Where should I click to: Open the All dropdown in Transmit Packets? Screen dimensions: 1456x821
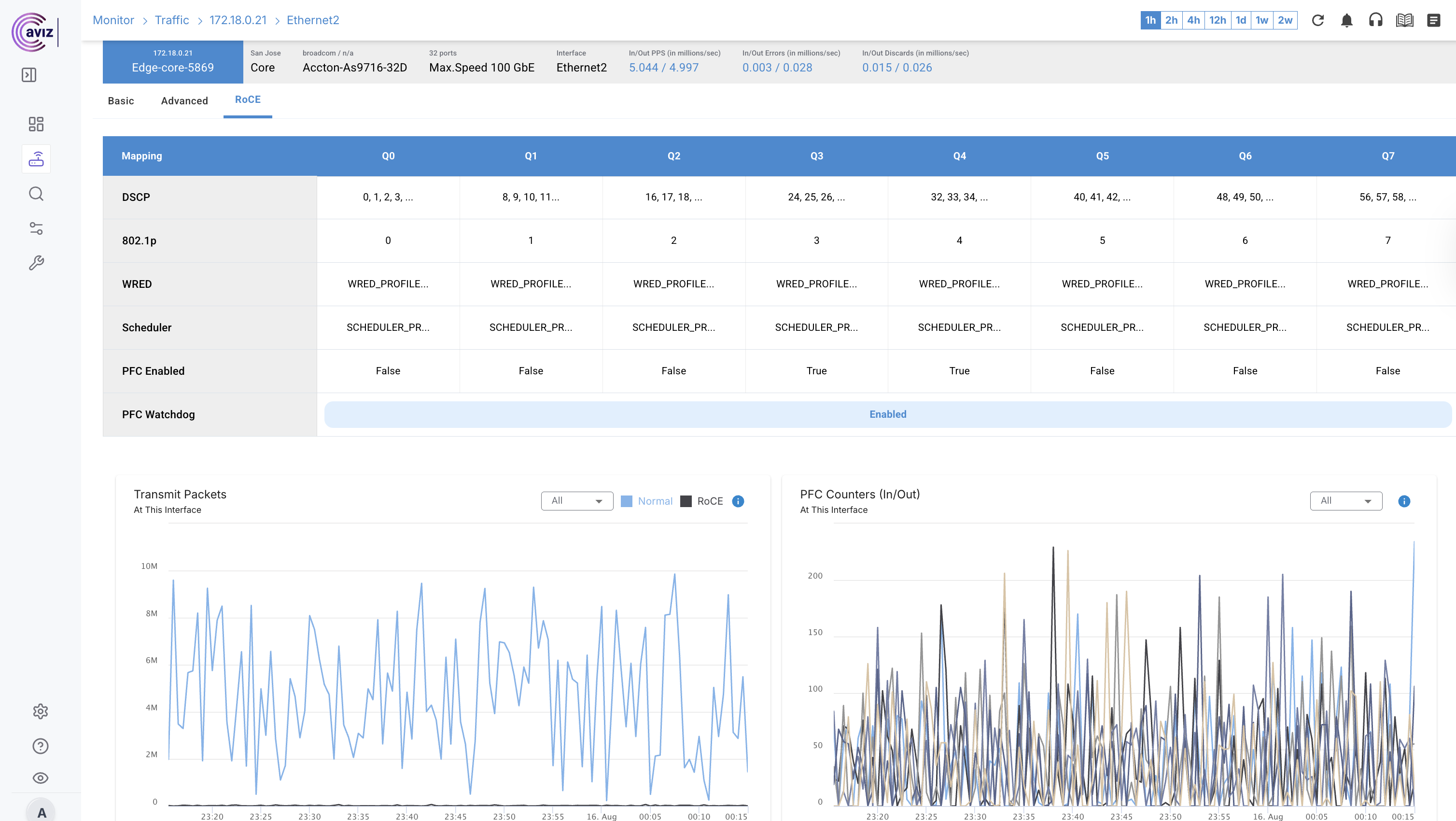(x=576, y=501)
